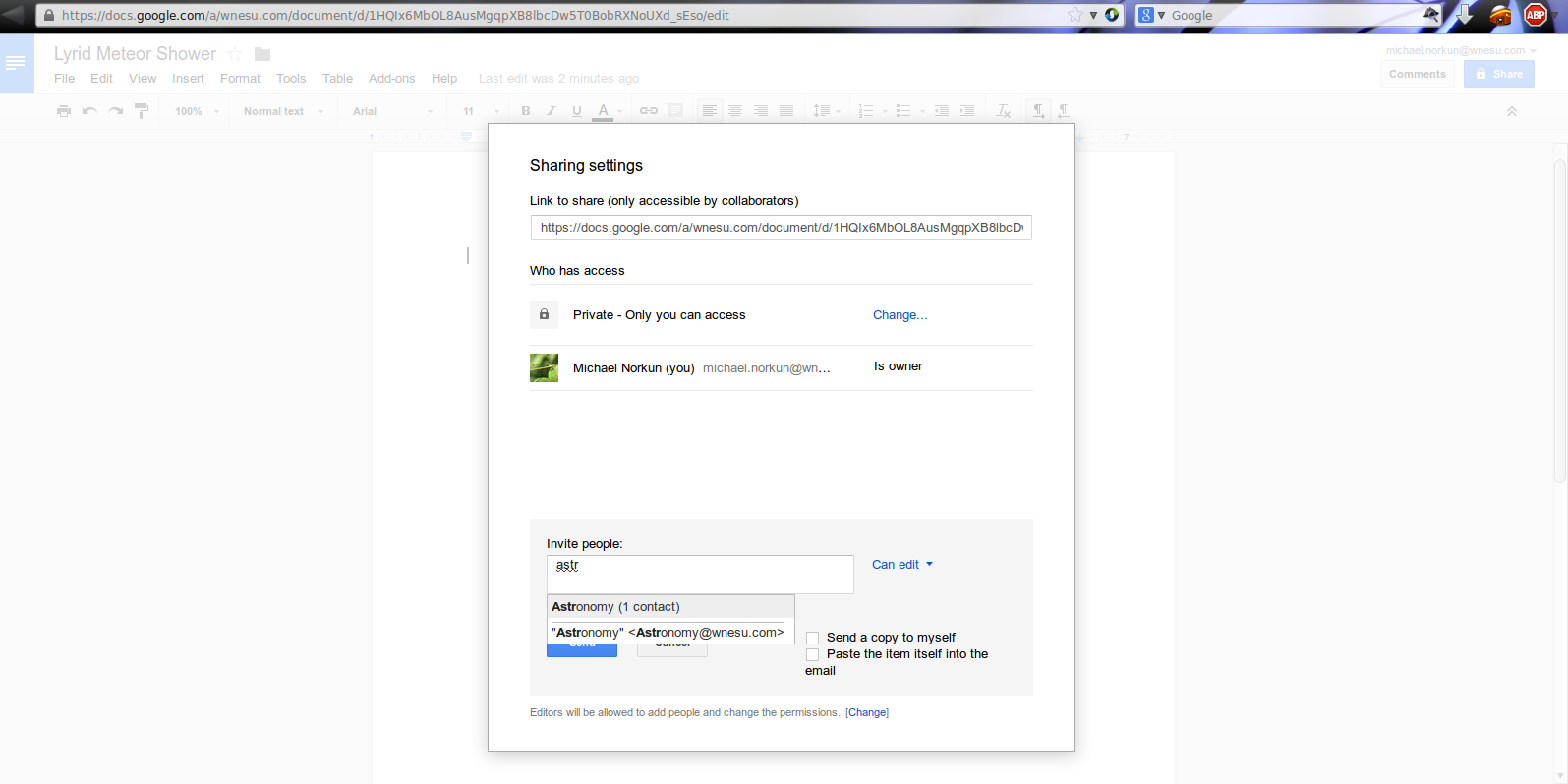Open the Format menu

point(240,79)
